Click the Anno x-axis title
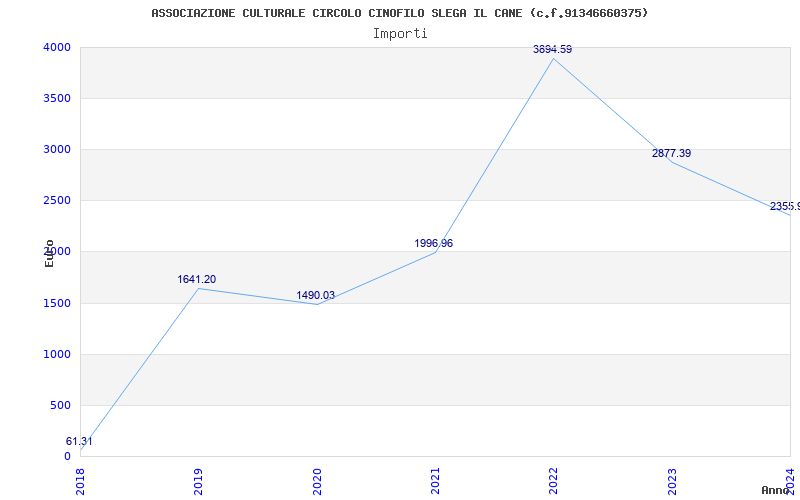Viewport: 800px width, 500px height. point(775,490)
